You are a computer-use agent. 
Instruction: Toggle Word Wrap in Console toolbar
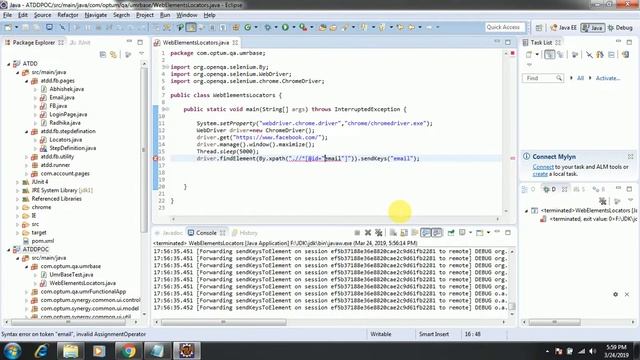[415, 233]
